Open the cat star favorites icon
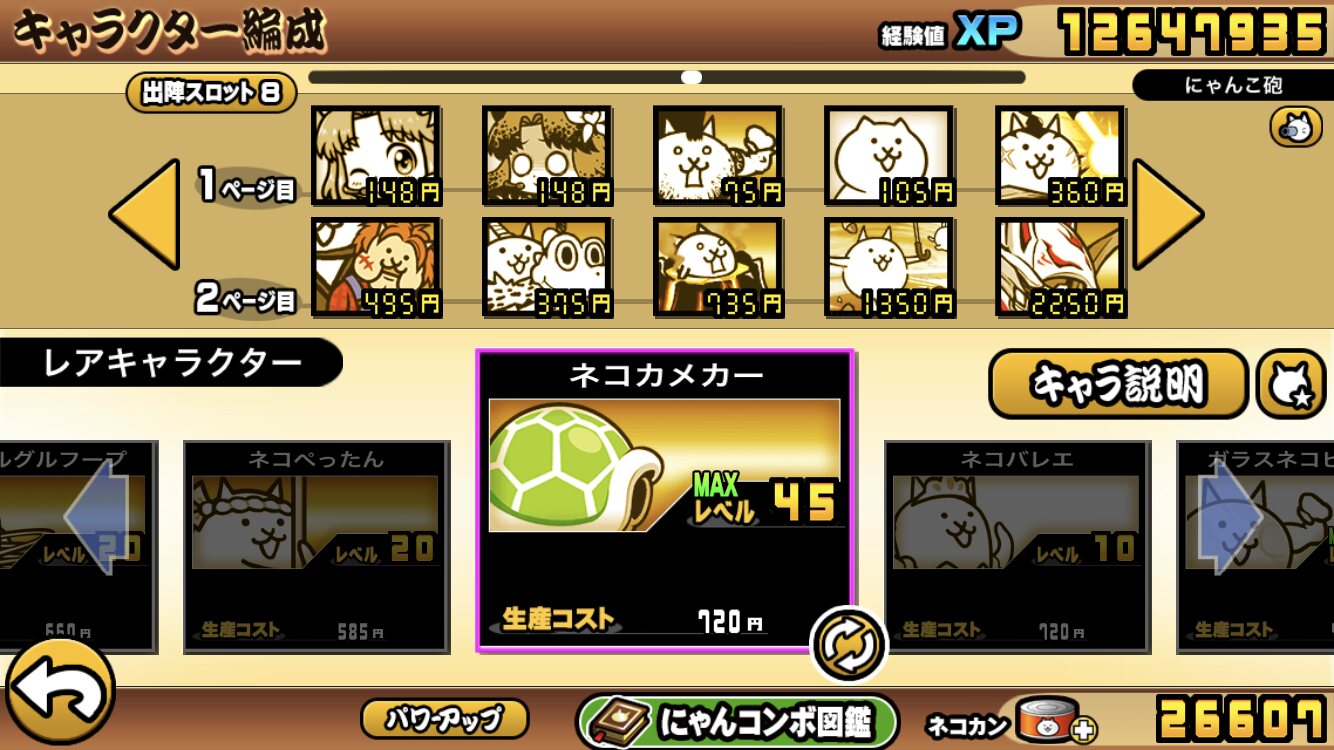The width and height of the screenshot is (1334, 750). click(x=1291, y=384)
